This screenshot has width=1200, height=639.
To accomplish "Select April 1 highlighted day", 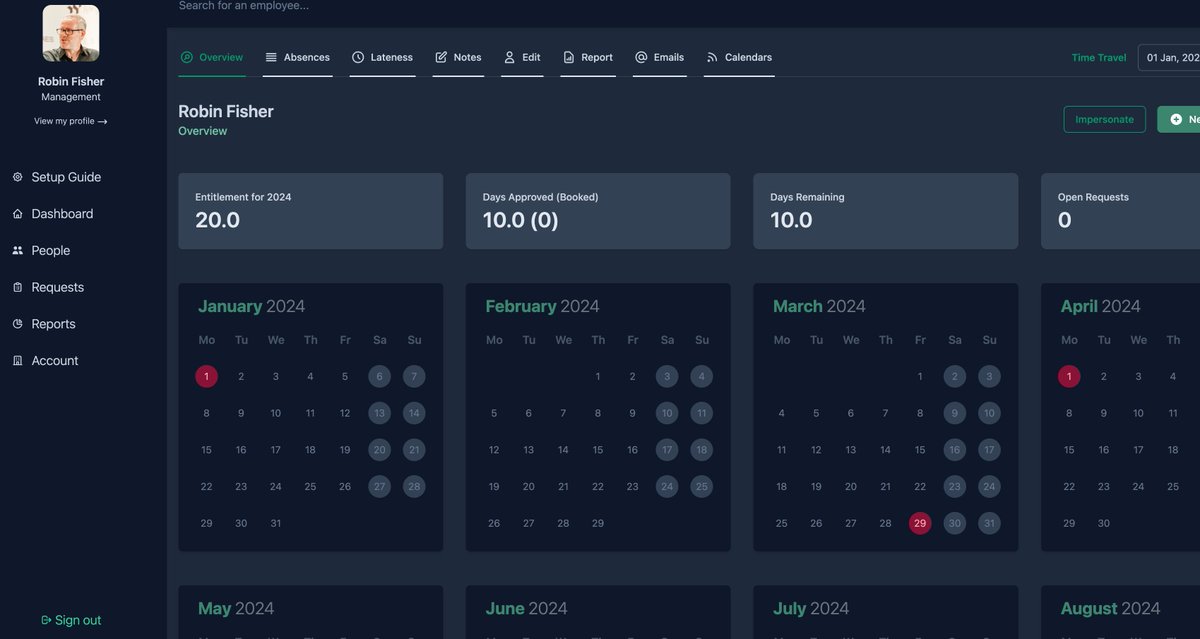I will tap(1069, 377).
